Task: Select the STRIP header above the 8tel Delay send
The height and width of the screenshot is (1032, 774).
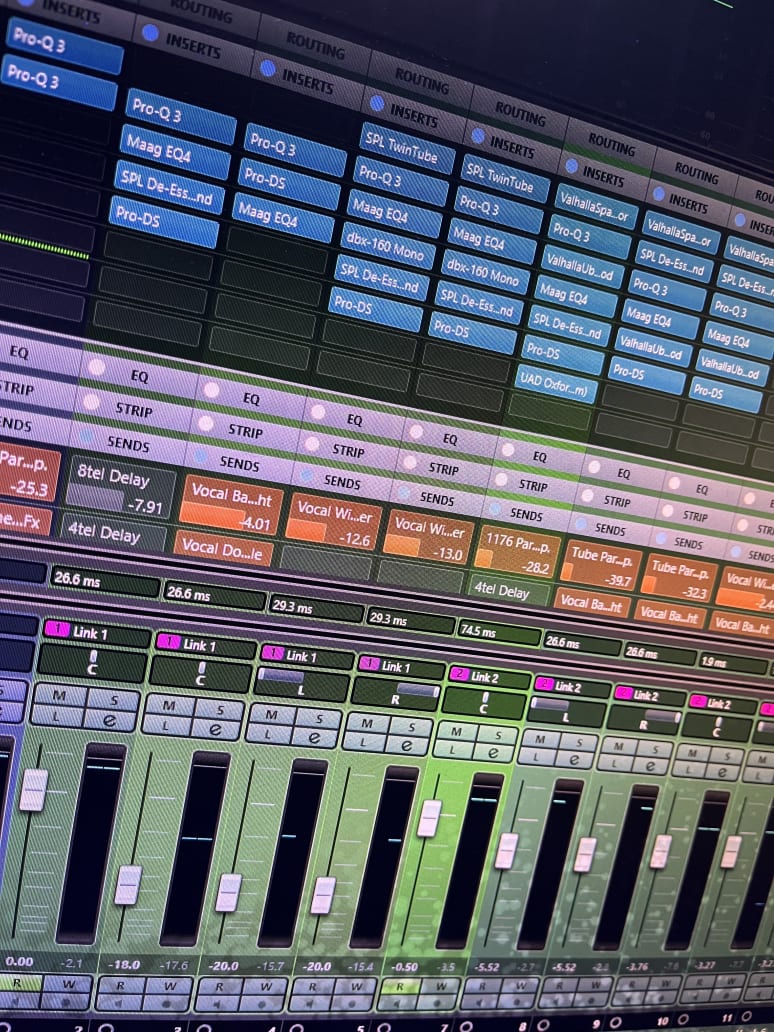Action: click(134, 409)
